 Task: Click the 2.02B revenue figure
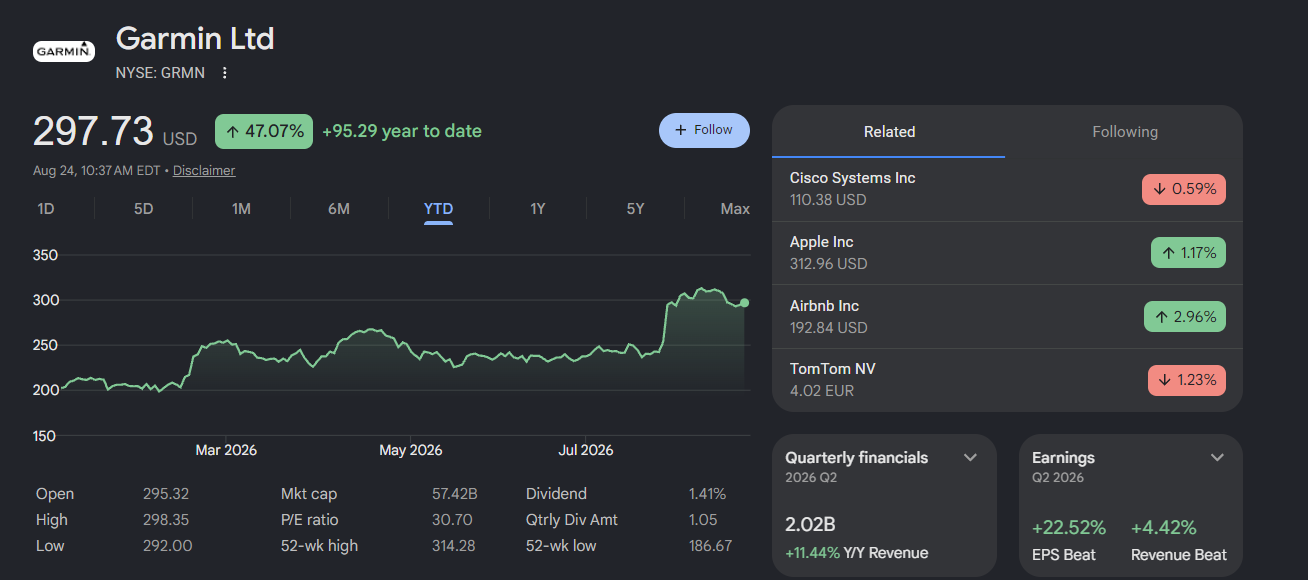810,525
